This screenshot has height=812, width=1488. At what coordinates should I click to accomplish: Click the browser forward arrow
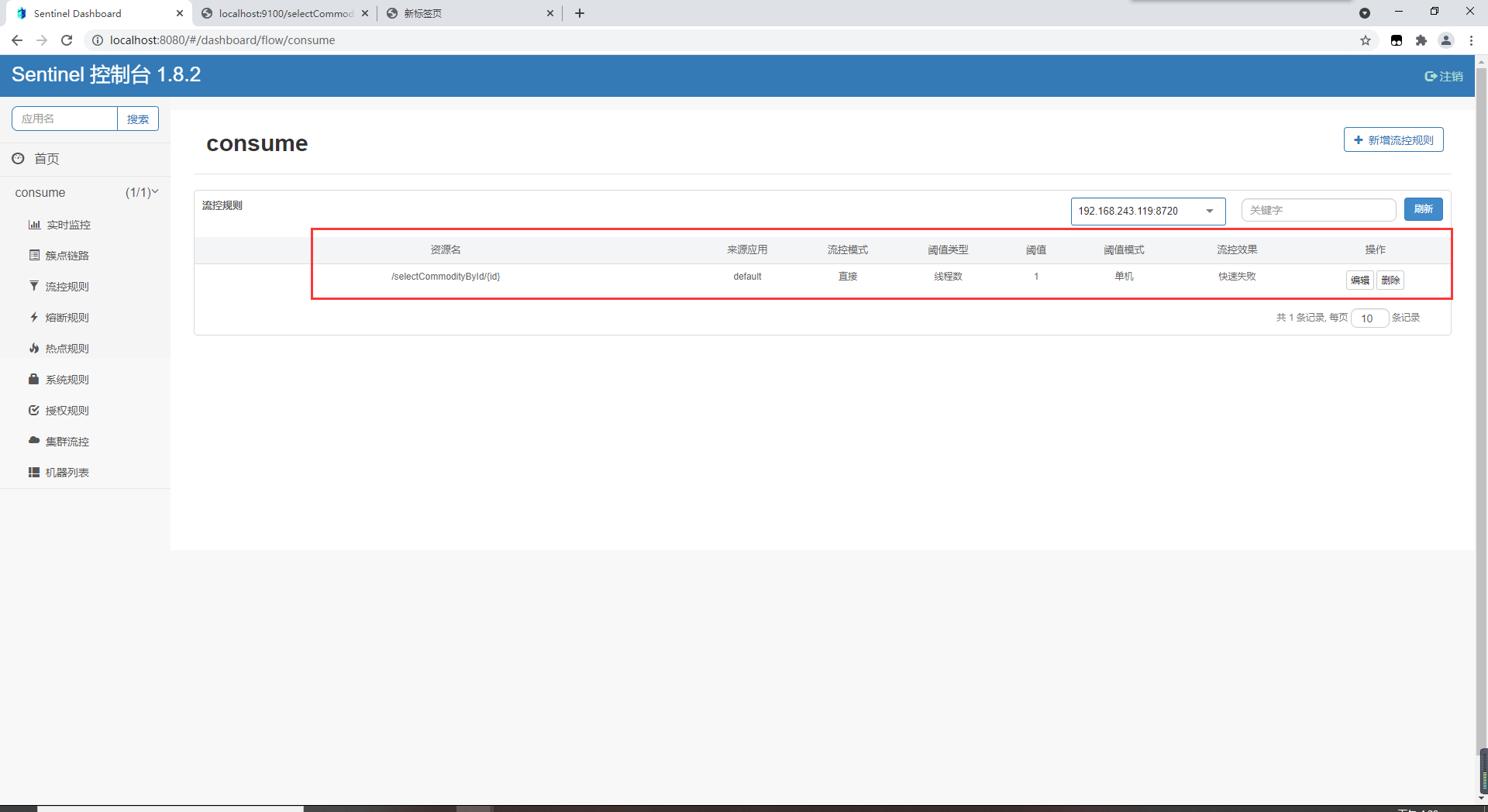[x=42, y=40]
